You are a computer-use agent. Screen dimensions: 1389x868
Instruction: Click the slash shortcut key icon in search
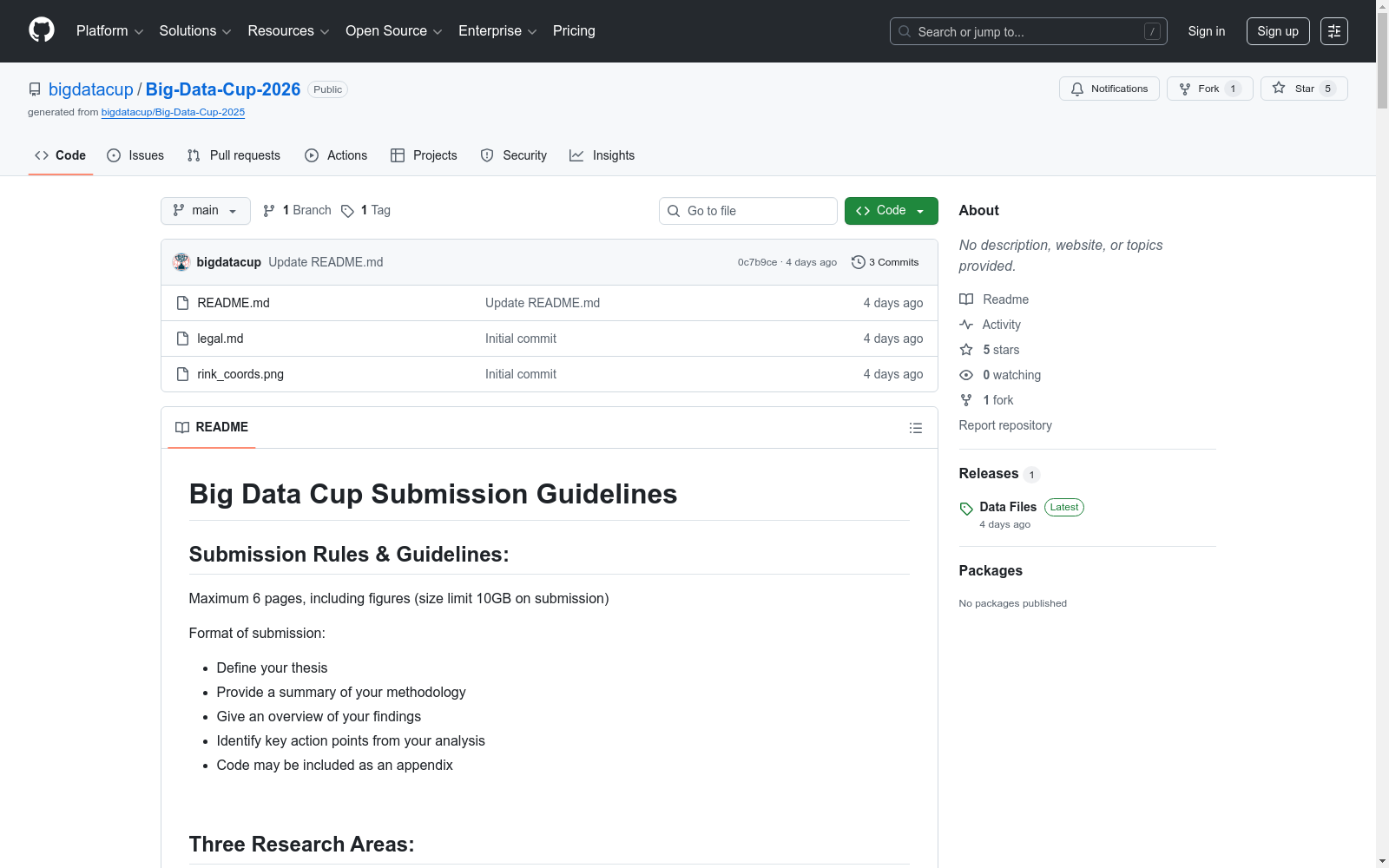pos(1152,31)
